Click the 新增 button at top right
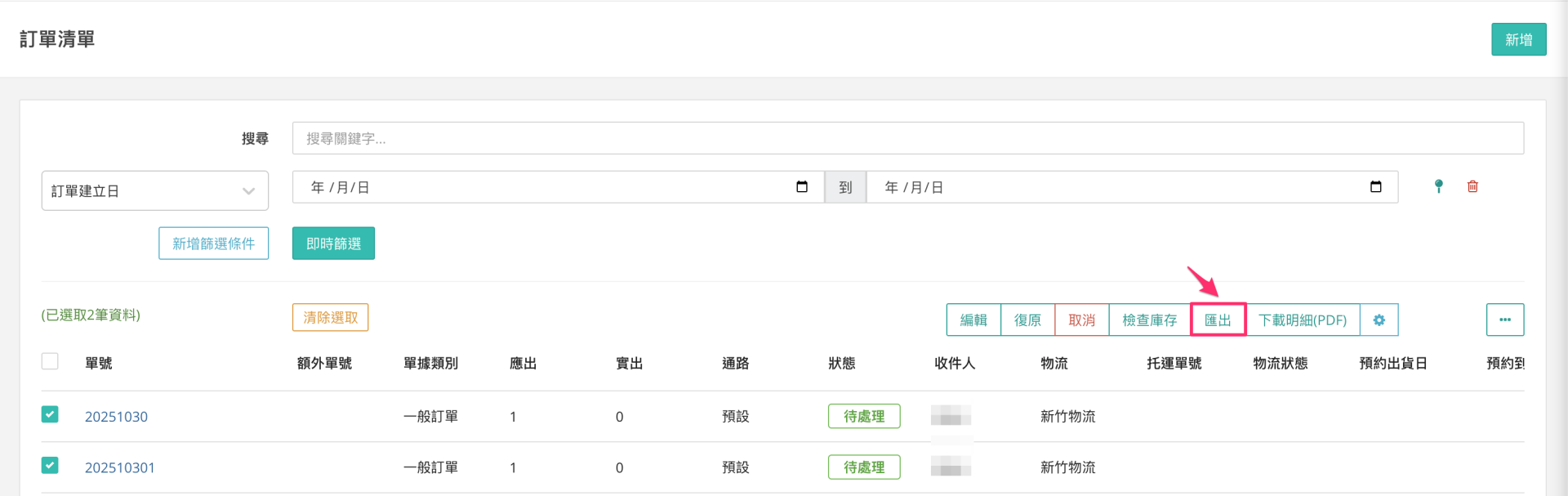 click(x=1518, y=40)
